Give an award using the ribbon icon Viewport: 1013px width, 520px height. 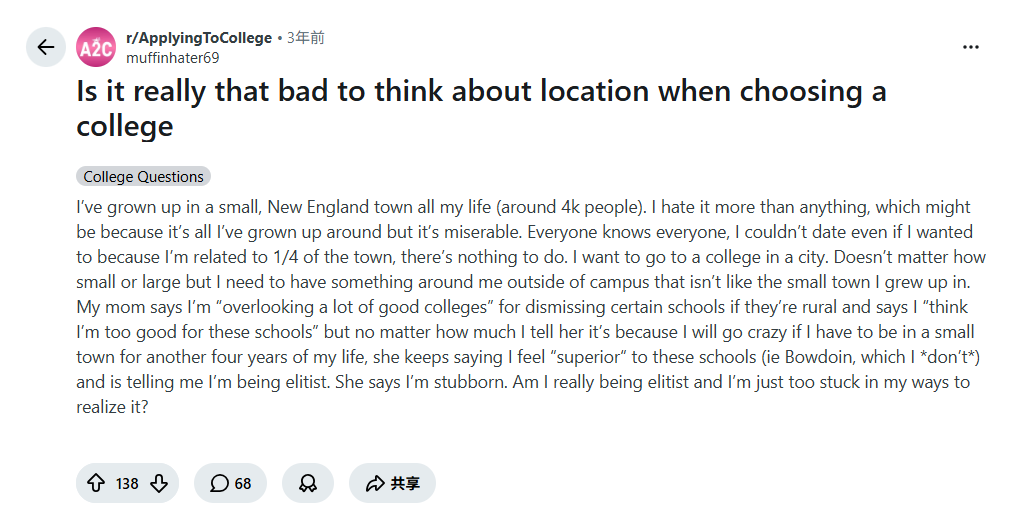(308, 483)
